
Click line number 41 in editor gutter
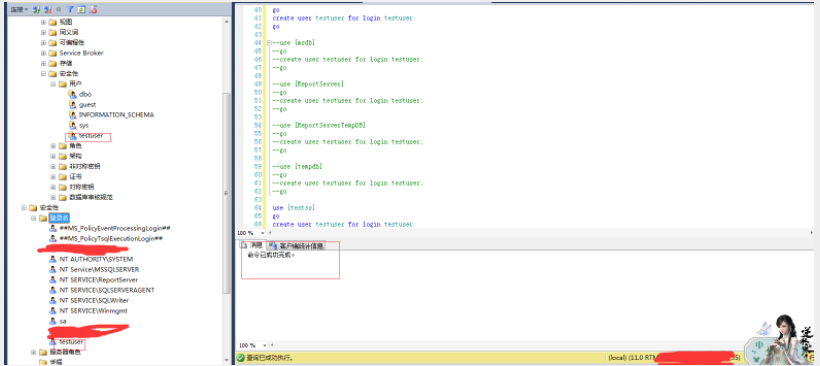[x=257, y=18]
